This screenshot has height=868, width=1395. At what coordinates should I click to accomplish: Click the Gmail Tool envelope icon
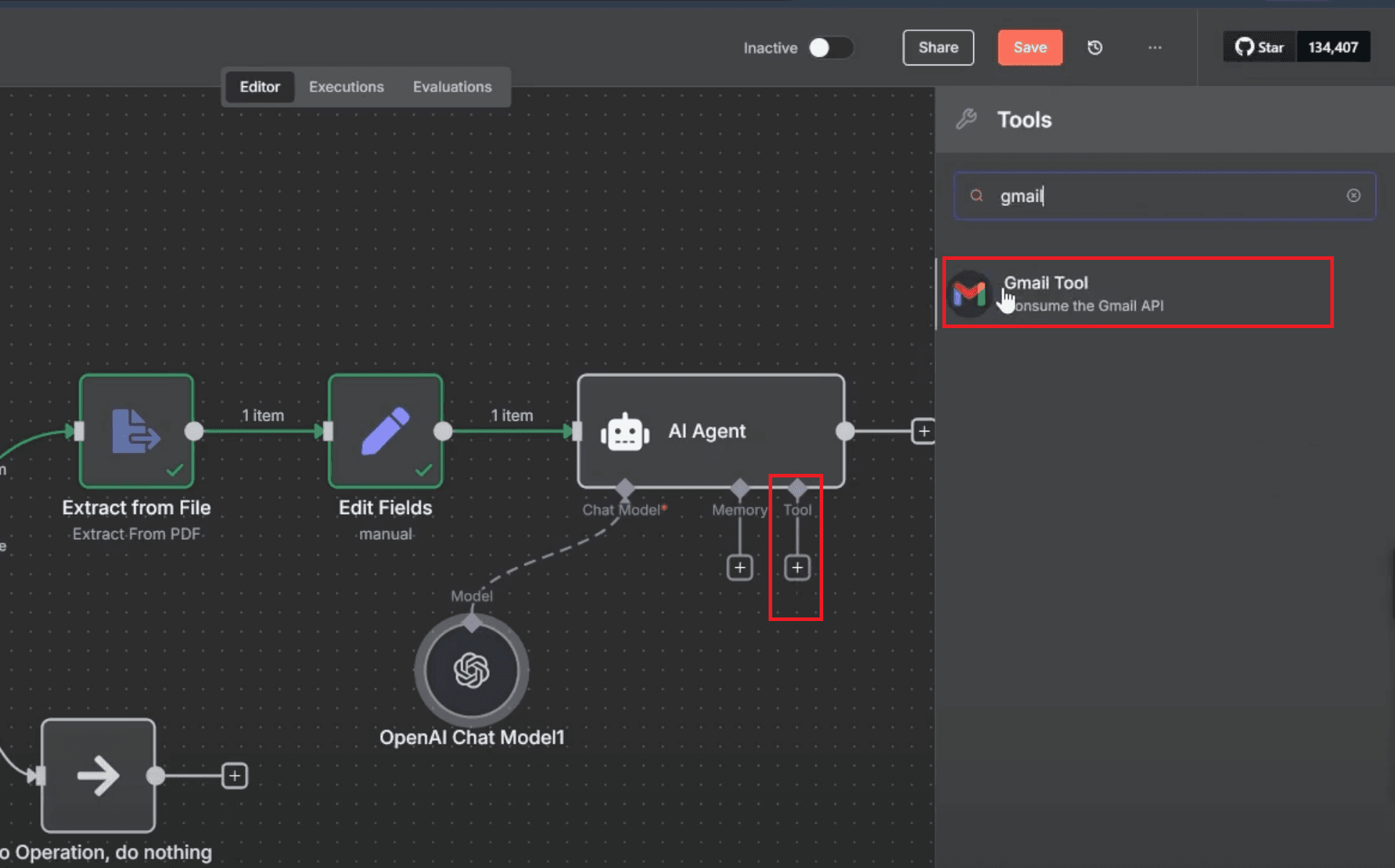point(969,294)
